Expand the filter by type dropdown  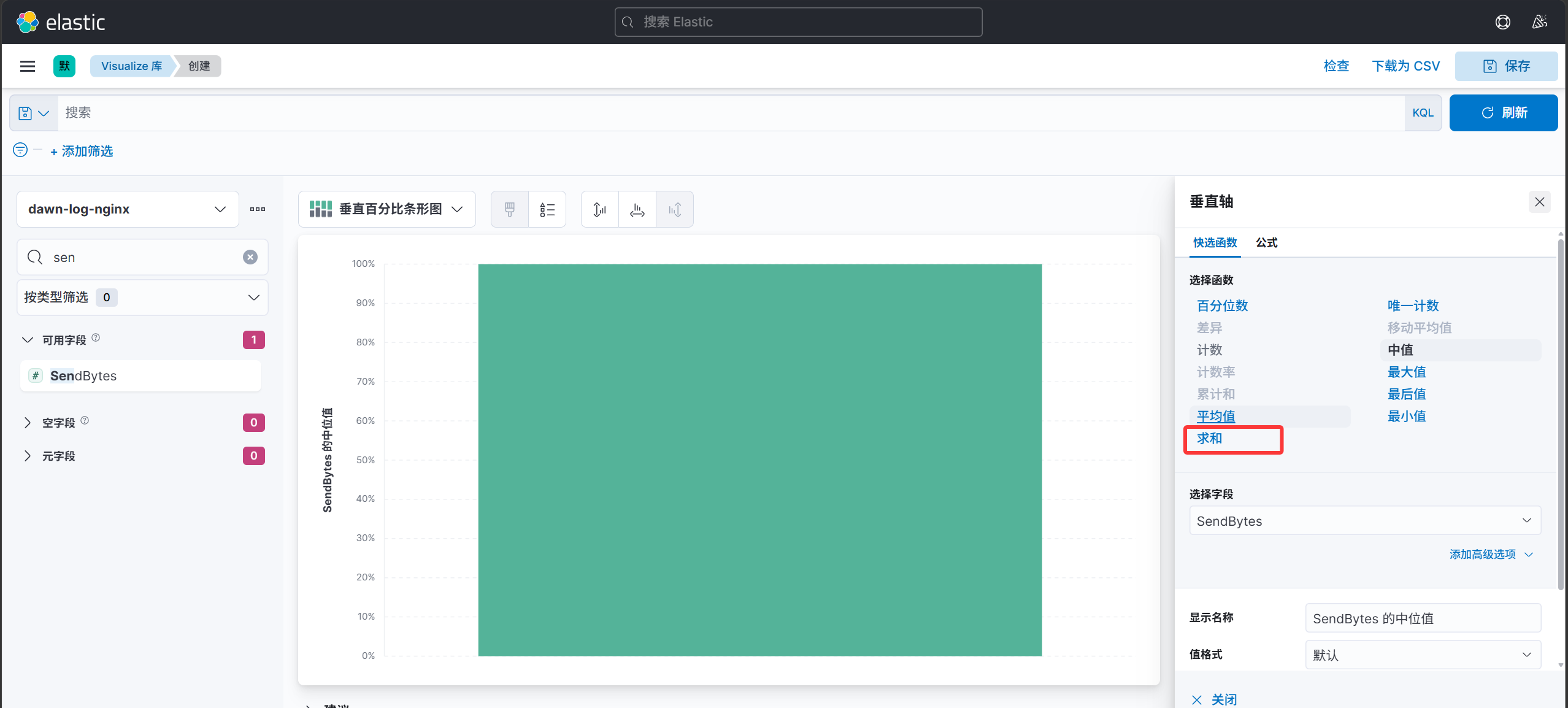tap(142, 298)
